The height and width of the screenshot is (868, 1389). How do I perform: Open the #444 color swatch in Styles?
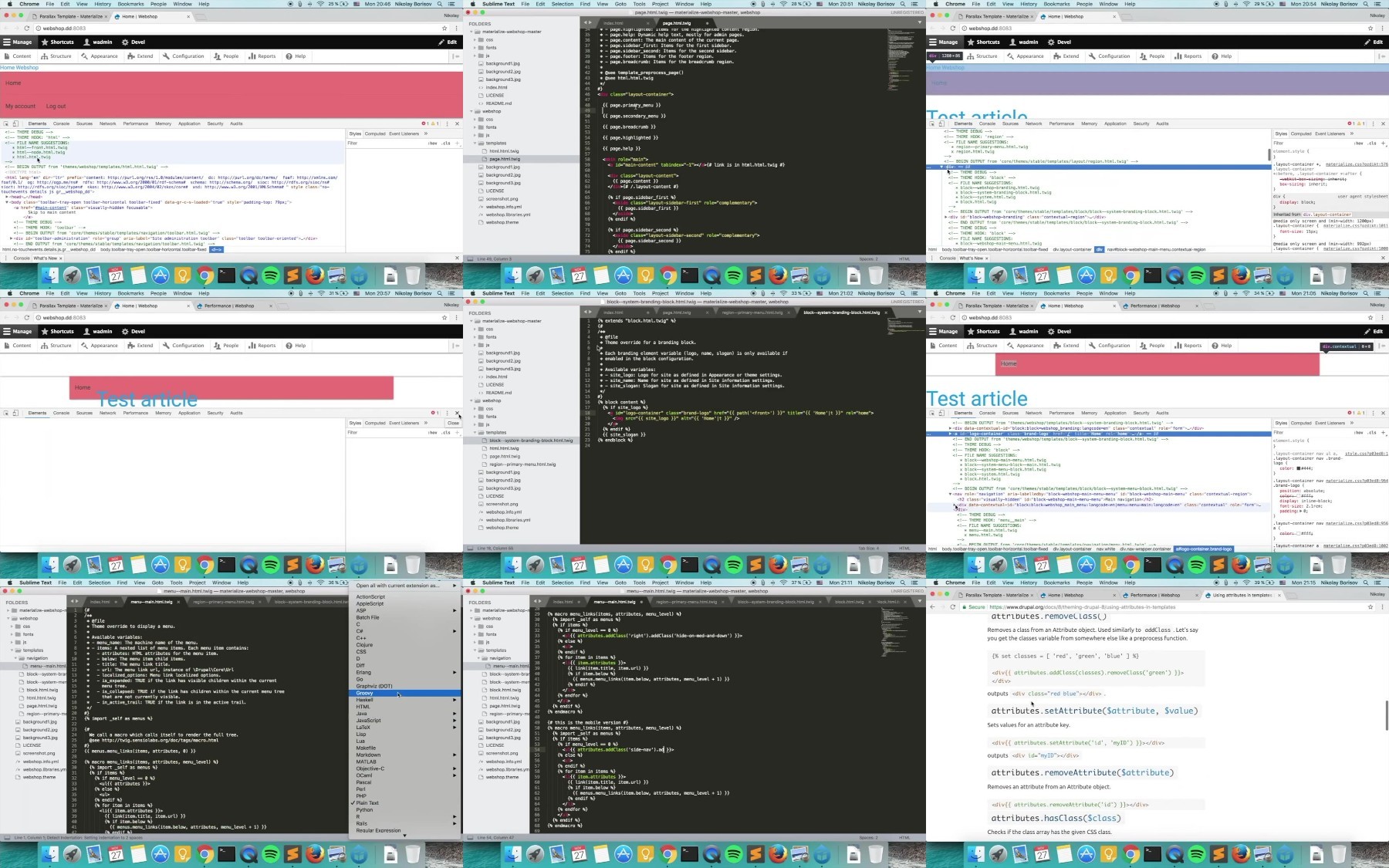[x=1300, y=468]
